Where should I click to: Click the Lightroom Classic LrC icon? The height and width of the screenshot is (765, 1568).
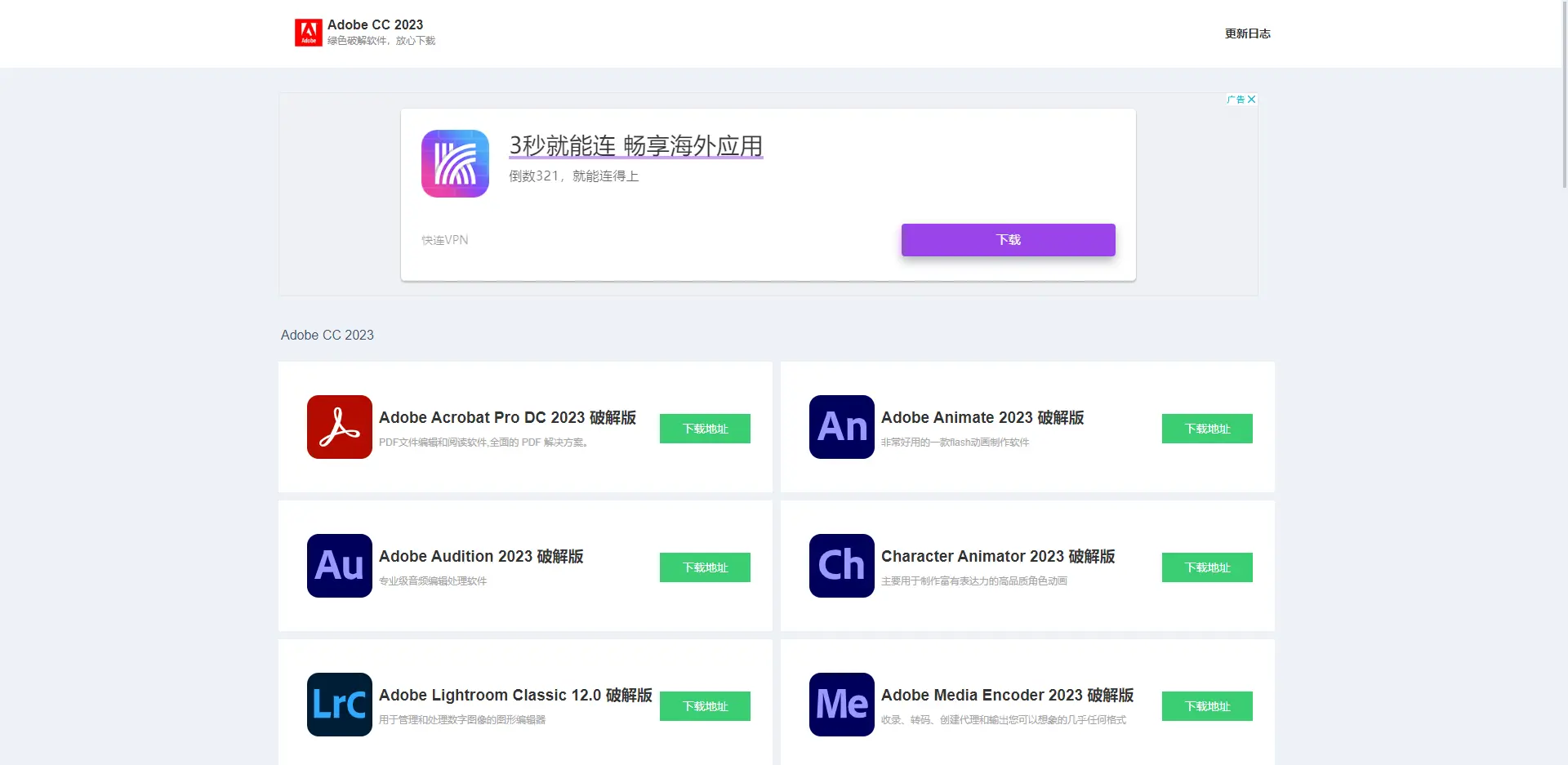tap(340, 705)
